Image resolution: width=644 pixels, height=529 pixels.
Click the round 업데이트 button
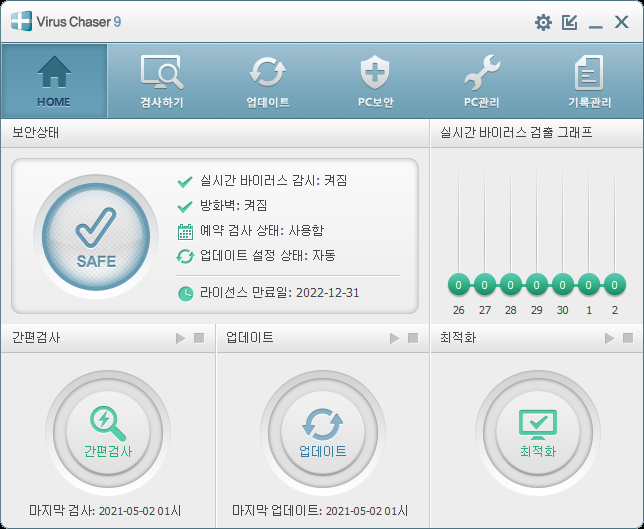point(322,432)
